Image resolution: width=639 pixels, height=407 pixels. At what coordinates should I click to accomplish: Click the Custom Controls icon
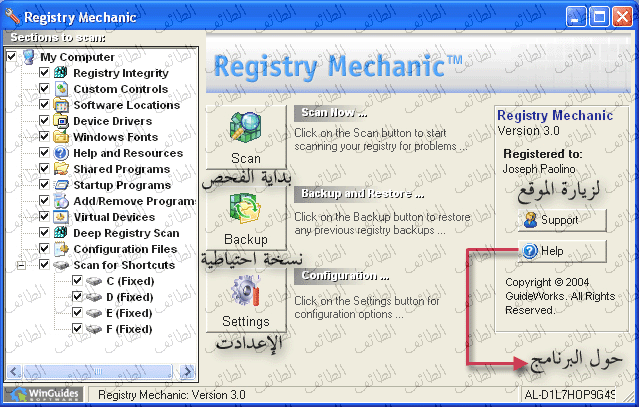[61, 89]
